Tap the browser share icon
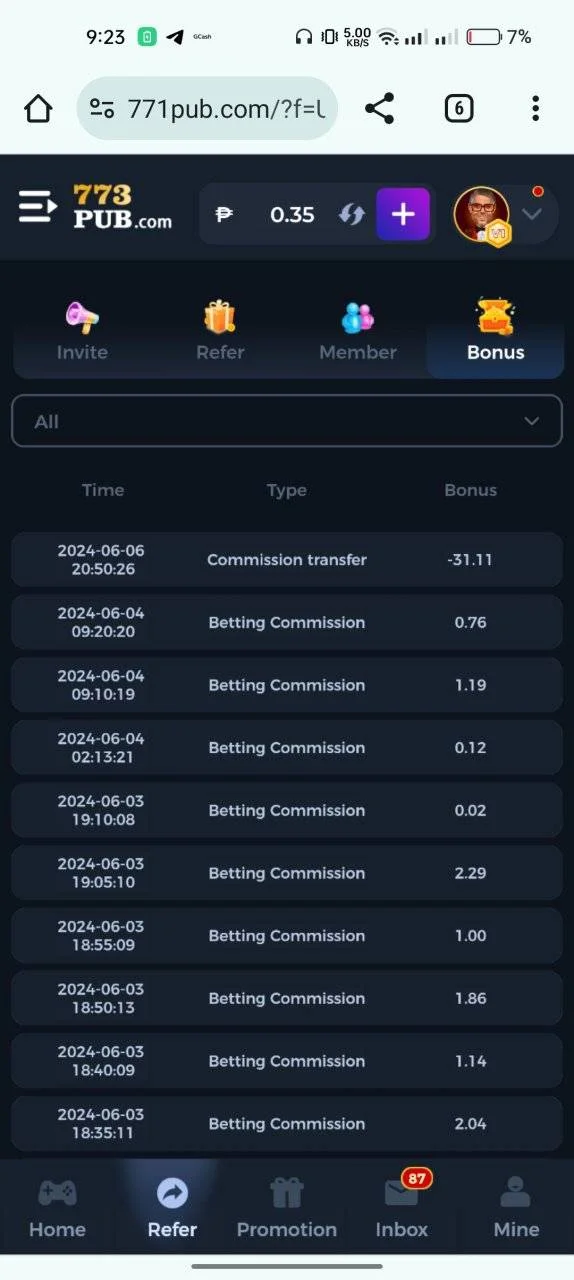This screenshot has width=574, height=1280. coord(379,108)
